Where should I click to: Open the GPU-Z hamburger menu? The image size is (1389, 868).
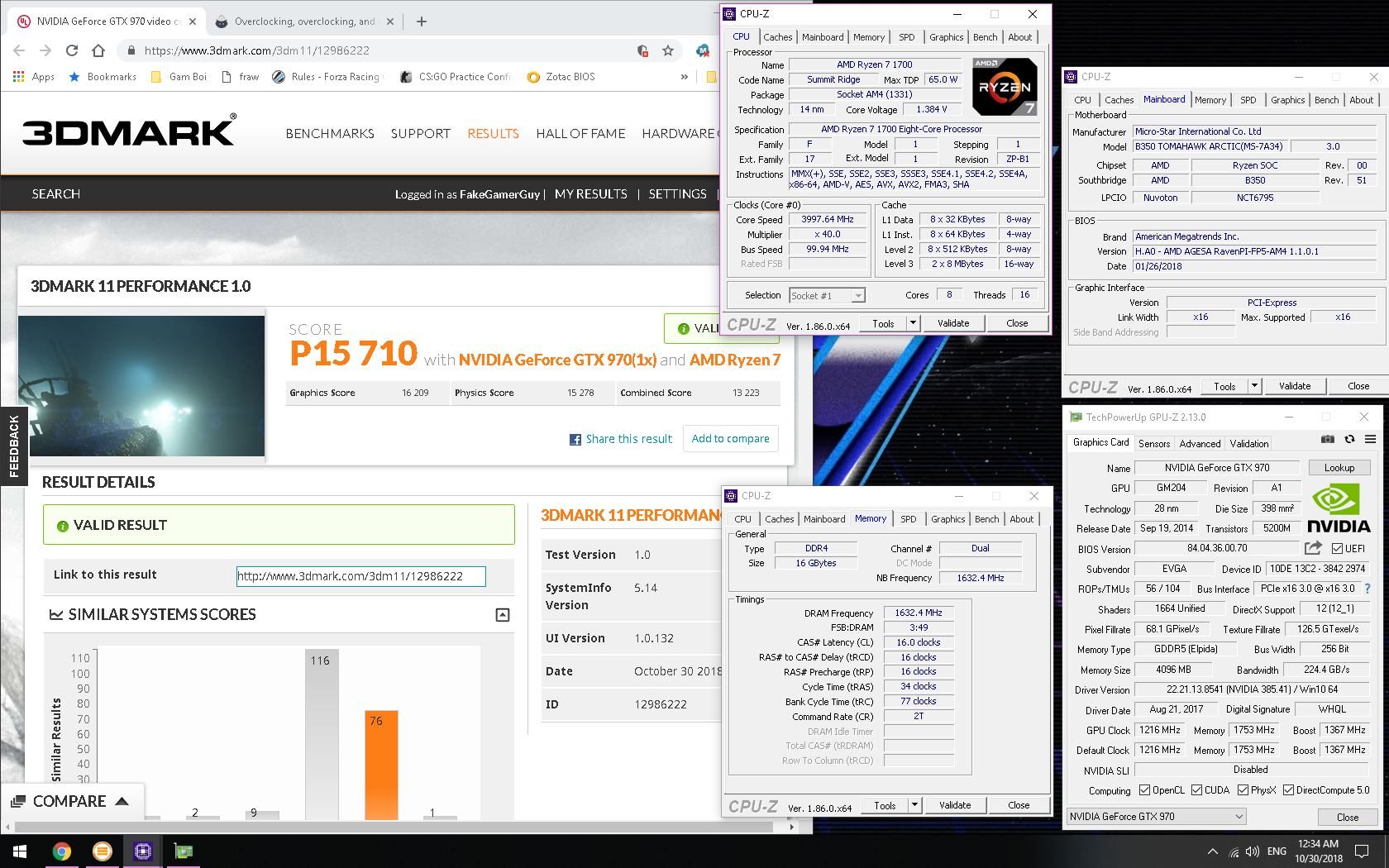[1370, 439]
